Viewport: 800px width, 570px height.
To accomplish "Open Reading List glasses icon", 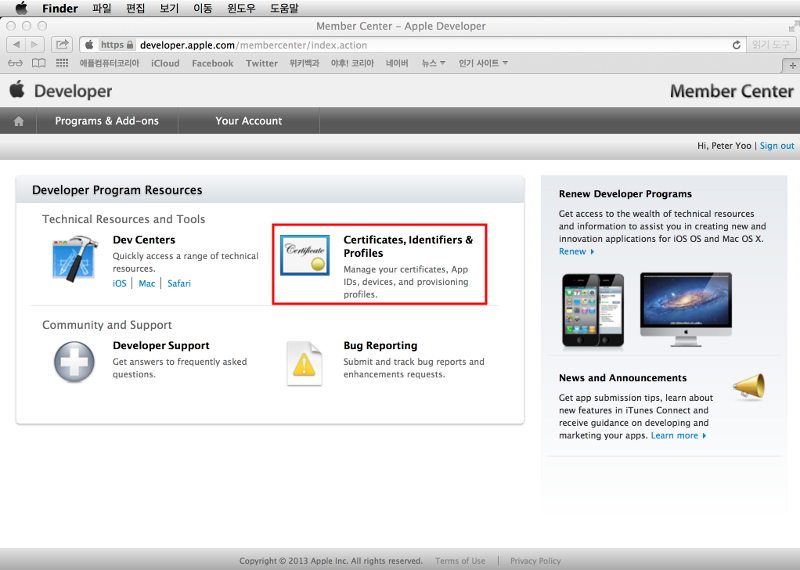I will pos(15,63).
